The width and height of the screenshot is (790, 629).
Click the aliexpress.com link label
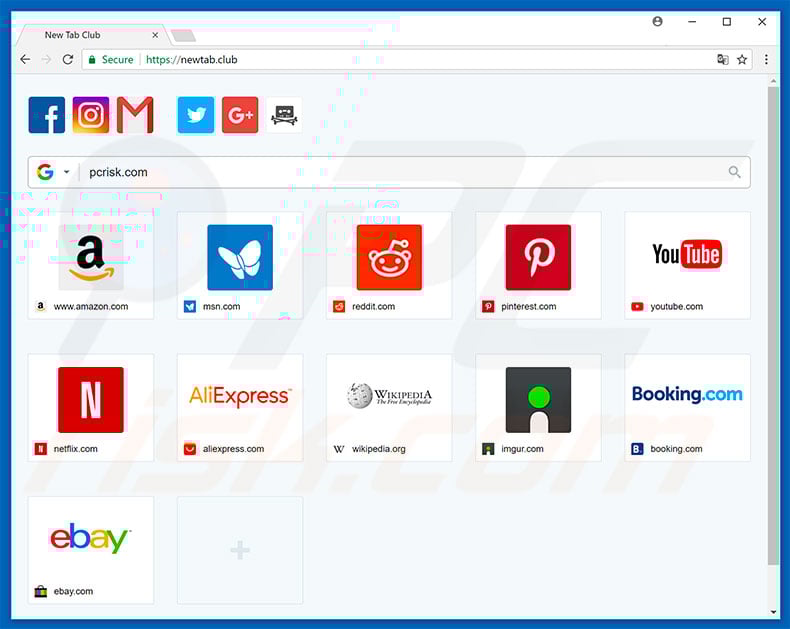[x=233, y=449]
